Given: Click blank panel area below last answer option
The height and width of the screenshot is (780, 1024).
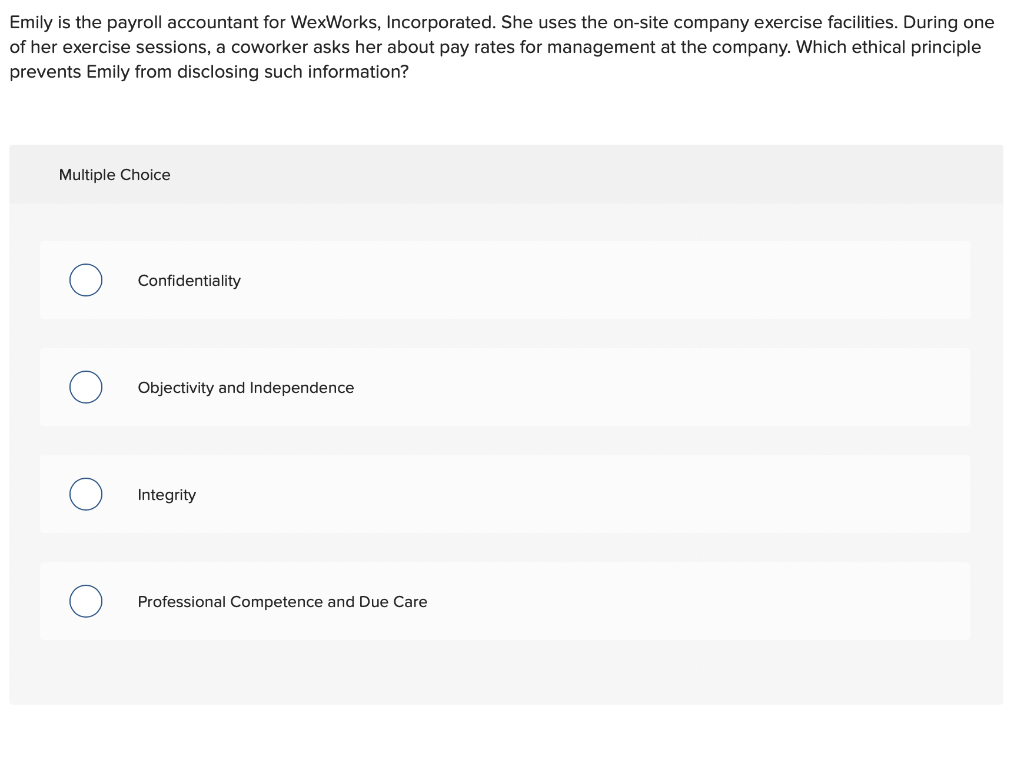Looking at the screenshot, I should coord(506,673).
